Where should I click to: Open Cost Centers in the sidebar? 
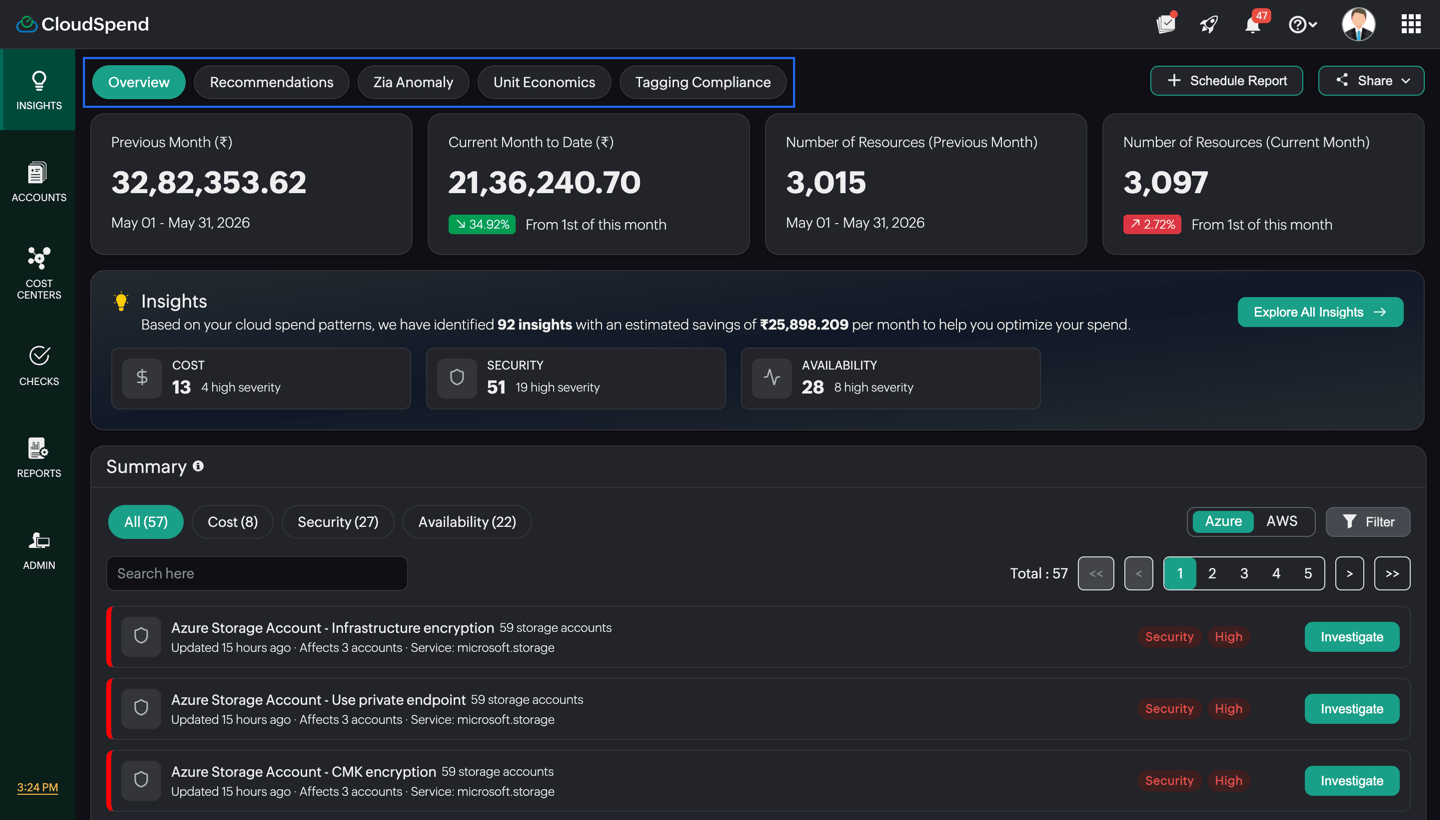pos(38,273)
